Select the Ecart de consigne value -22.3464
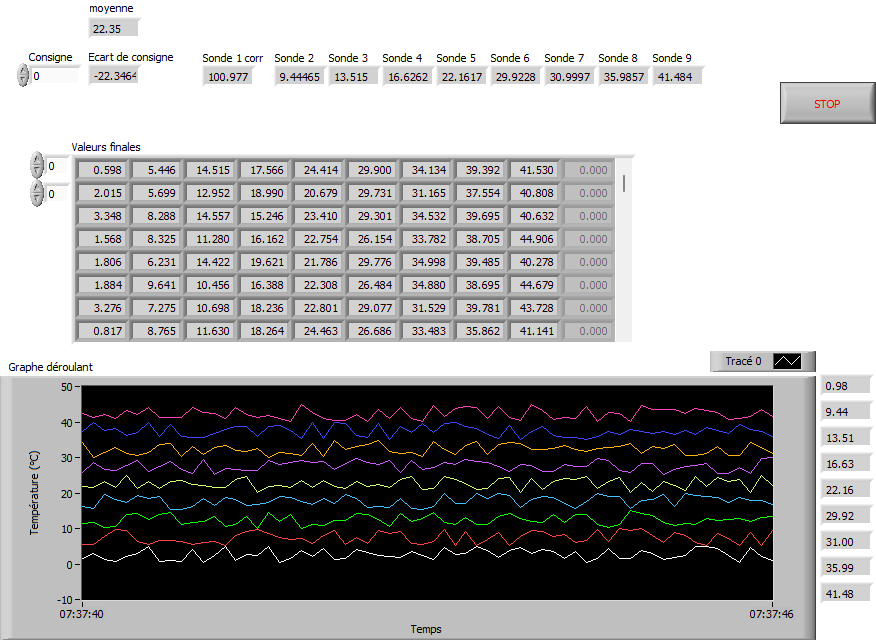This screenshot has width=876, height=640. (113, 76)
